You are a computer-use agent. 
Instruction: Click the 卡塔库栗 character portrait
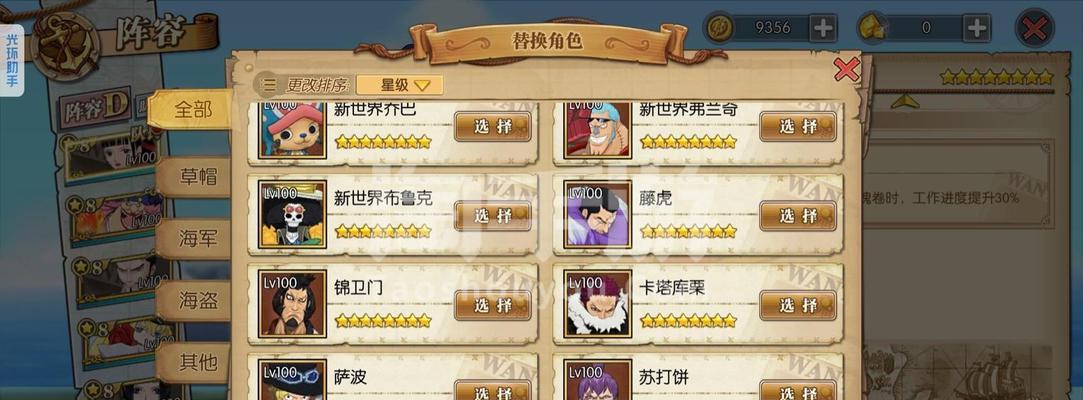[x=597, y=304]
